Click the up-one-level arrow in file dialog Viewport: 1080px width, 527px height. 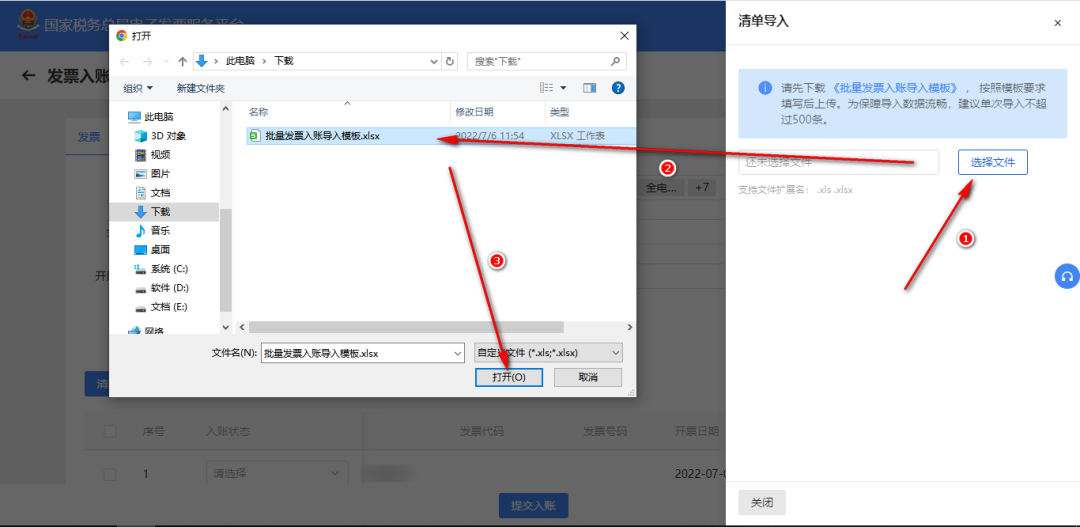point(182,61)
